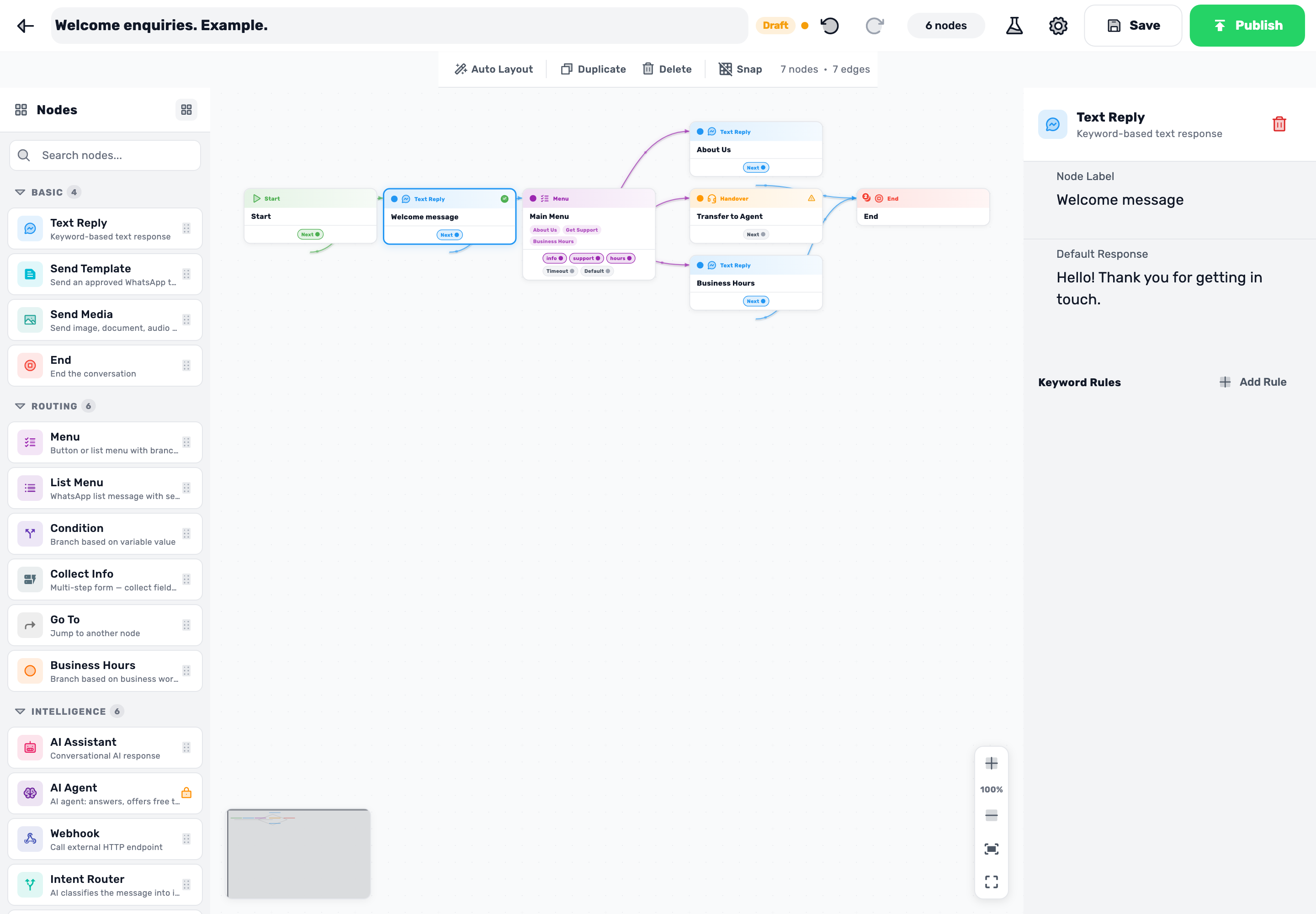Zoom out on canvas
Screen dimensions: 1316x914
pyautogui.click(x=991, y=815)
